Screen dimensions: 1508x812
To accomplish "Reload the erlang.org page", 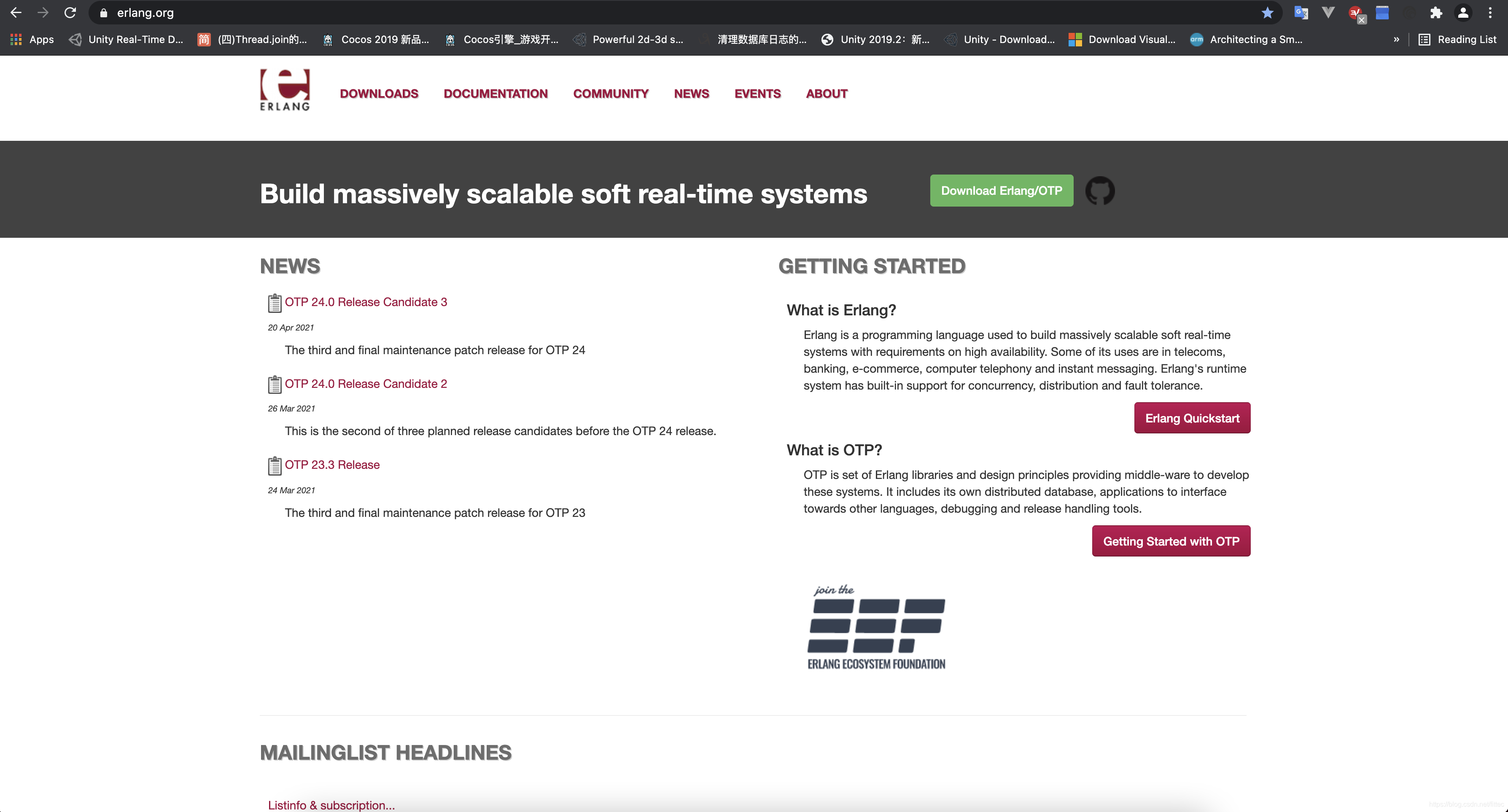I will pyautogui.click(x=70, y=12).
